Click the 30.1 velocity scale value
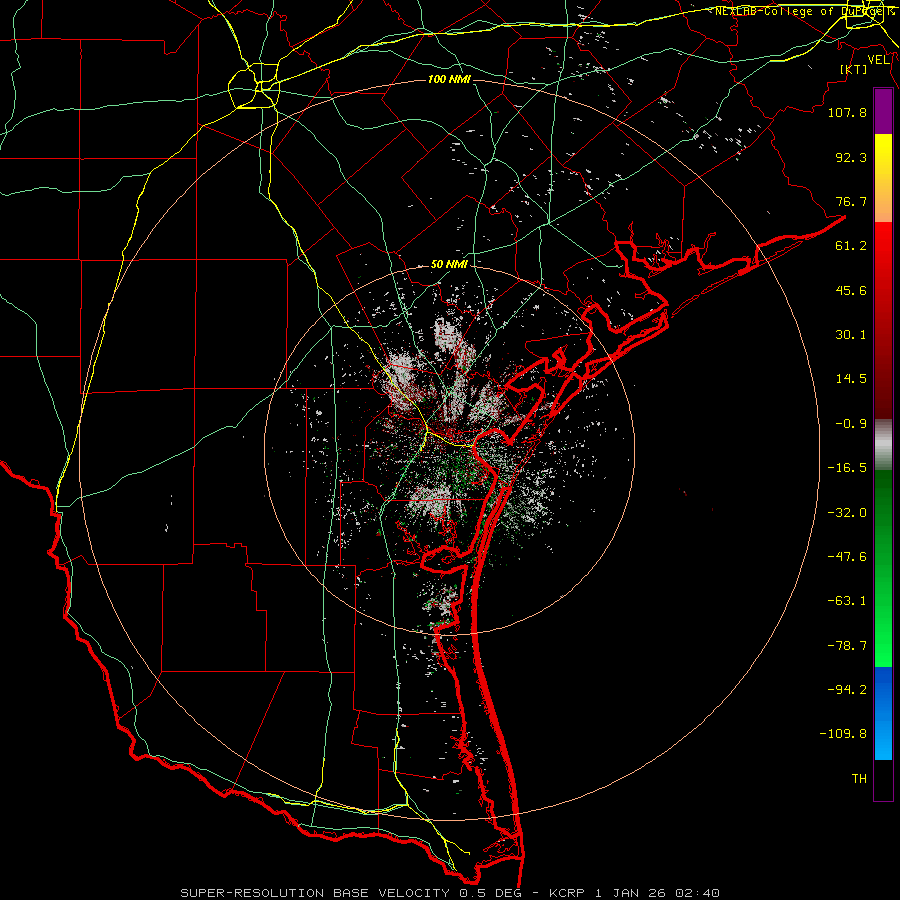Image resolution: width=900 pixels, height=900 pixels. tap(851, 335)
